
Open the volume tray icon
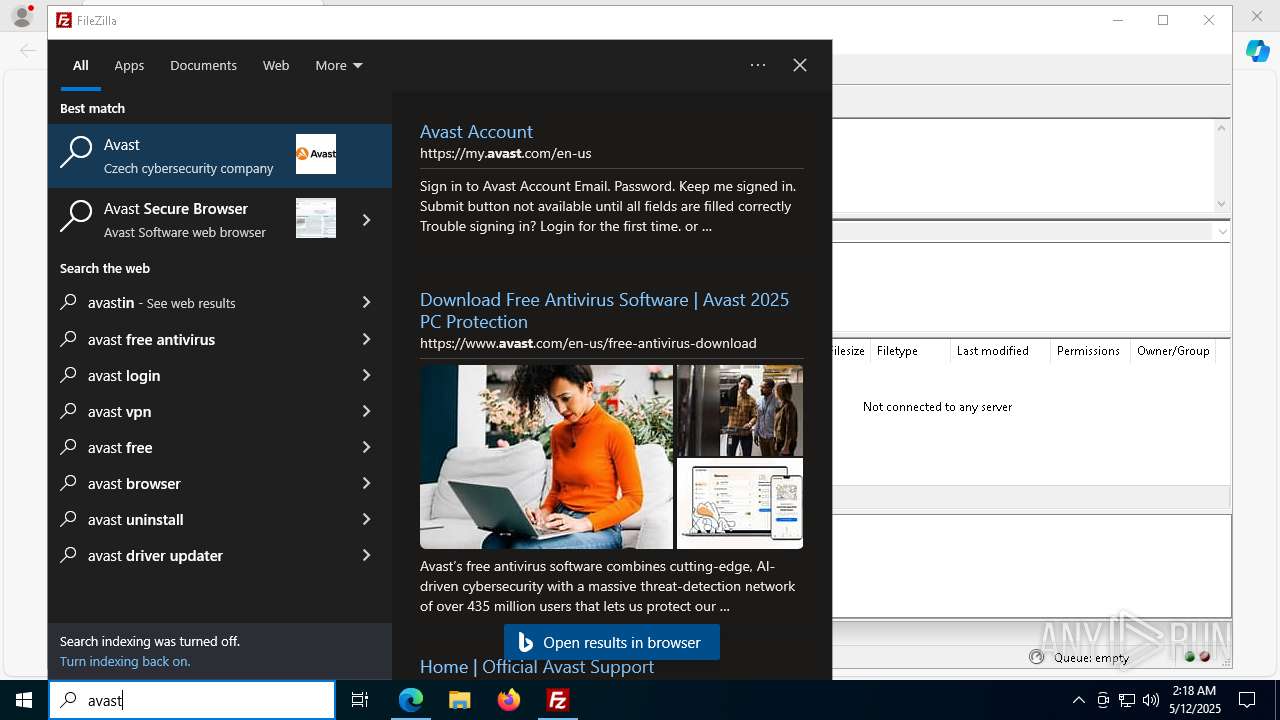1151,700
